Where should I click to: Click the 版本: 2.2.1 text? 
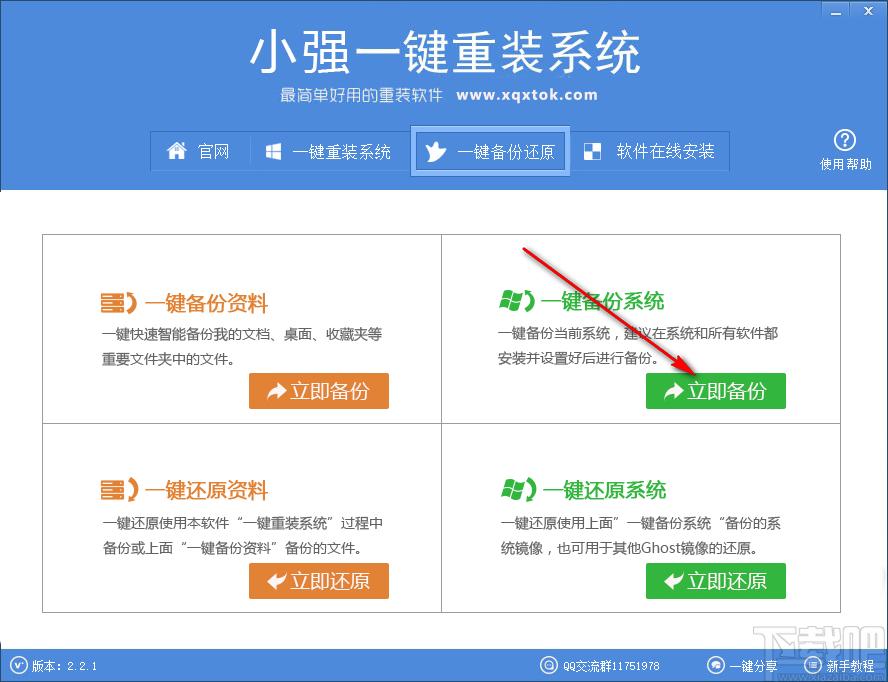tap(65, 666)
